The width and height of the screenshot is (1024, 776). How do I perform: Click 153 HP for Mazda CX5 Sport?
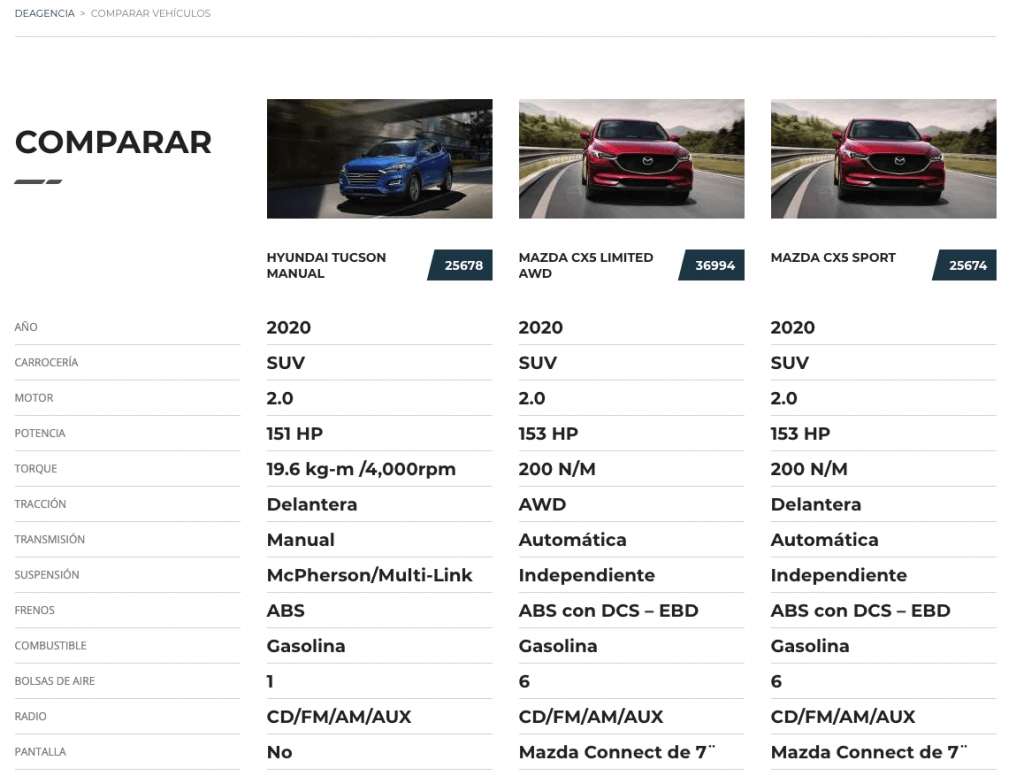[x=800, y=434]
